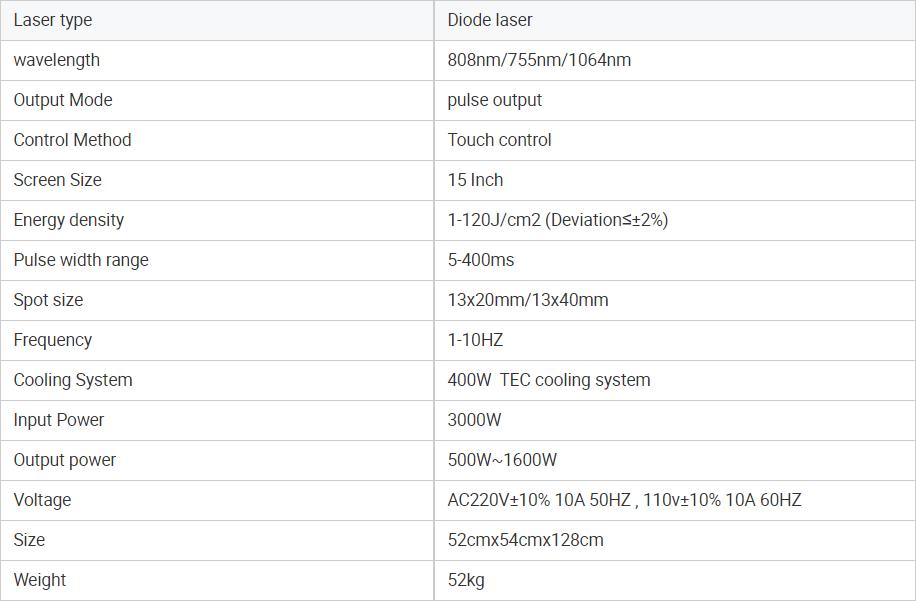Viewport: 916px width, 601px height.
Task: Click the "Laser type" label cell
Action: coord(53,20)
